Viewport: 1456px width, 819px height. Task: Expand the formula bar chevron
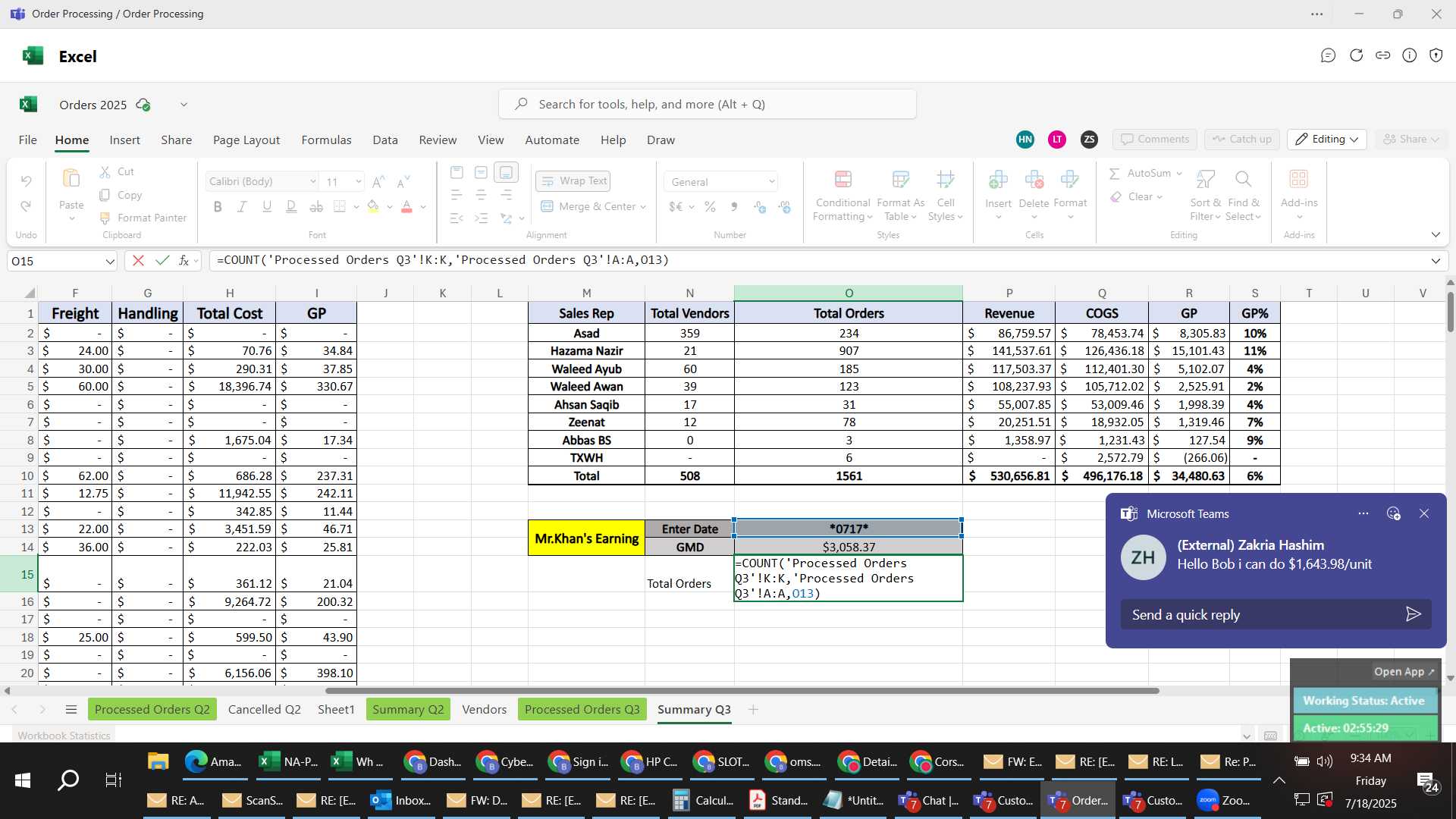point(1436,261)
